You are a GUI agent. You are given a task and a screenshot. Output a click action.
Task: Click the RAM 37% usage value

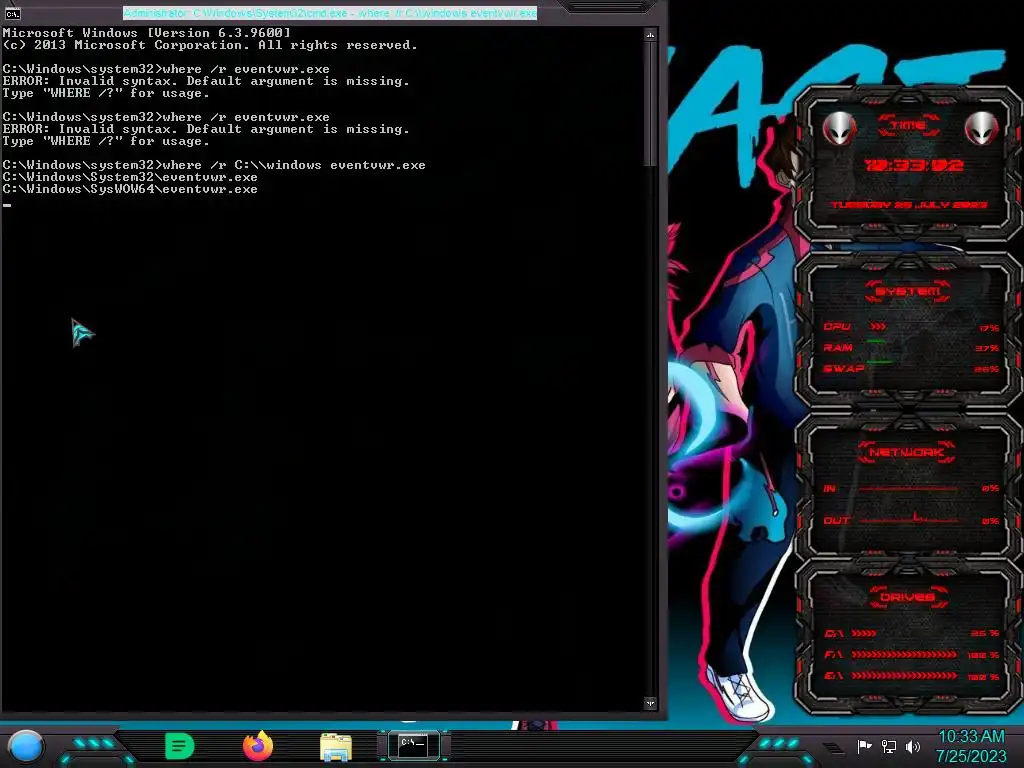(x=987, y=349)
